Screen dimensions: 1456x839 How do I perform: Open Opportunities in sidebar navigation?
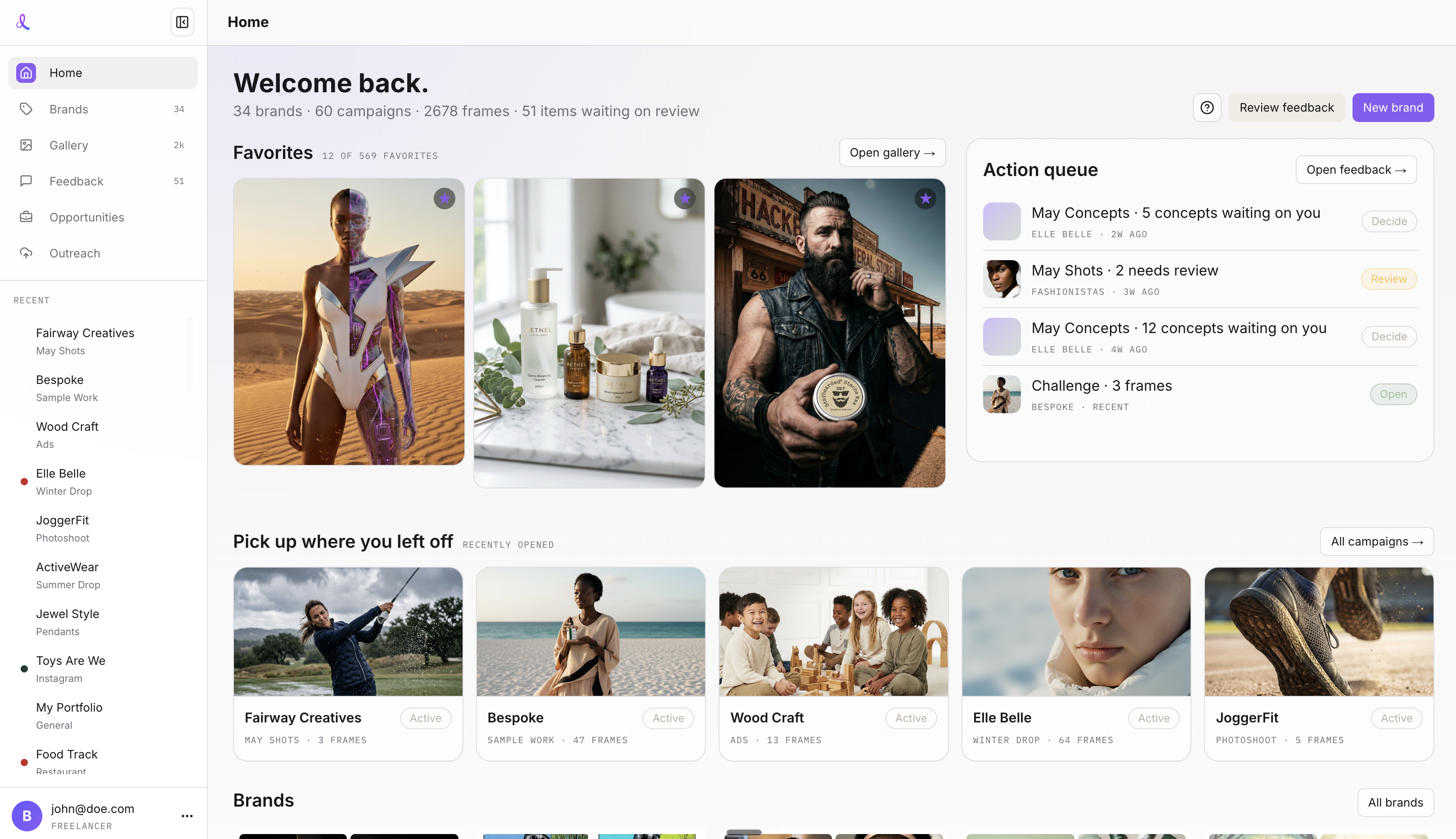coord(103,217)
